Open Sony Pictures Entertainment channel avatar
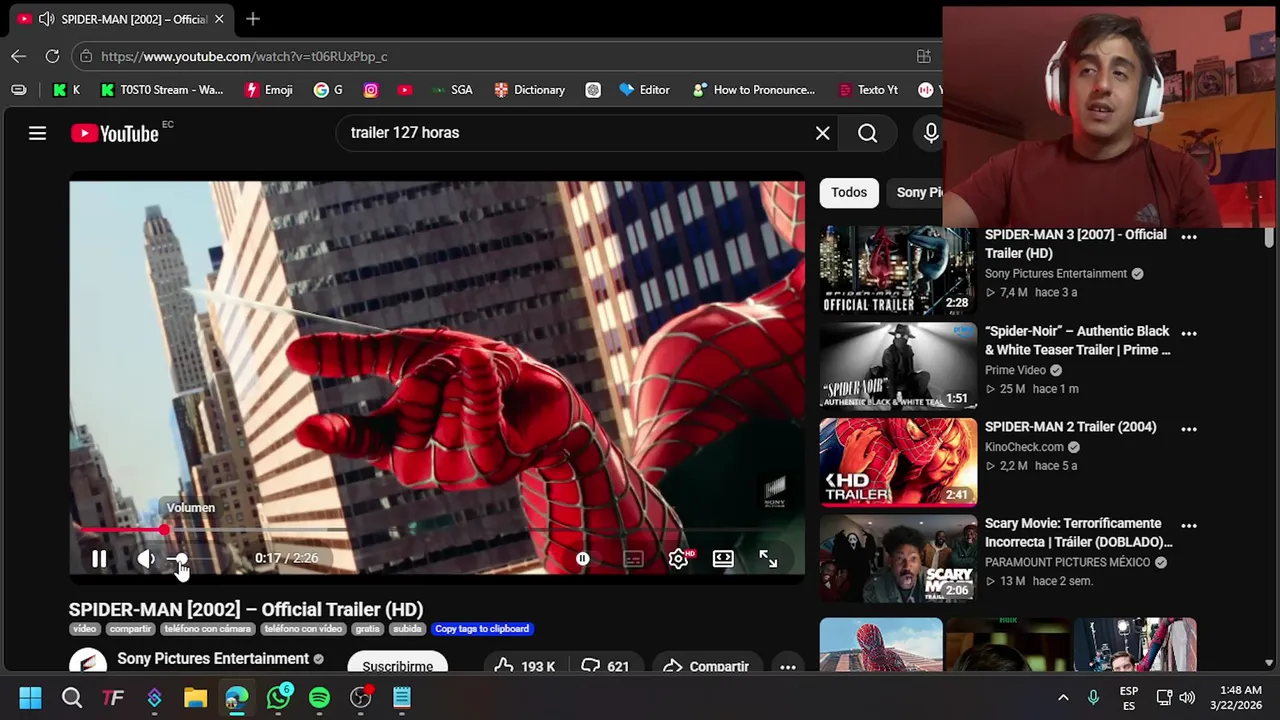 point(88,661)
